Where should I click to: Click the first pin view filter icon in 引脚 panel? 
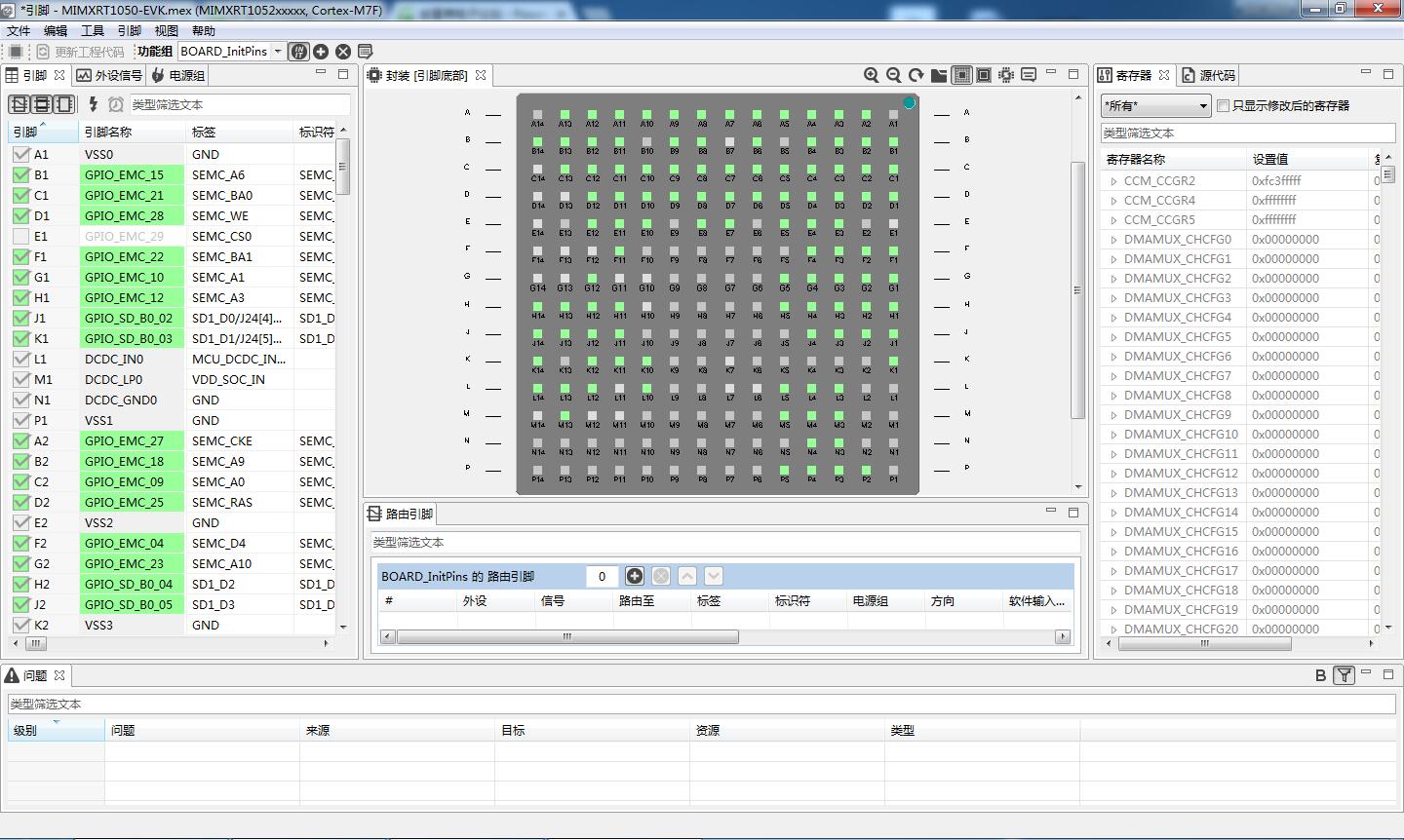[19, 104]
